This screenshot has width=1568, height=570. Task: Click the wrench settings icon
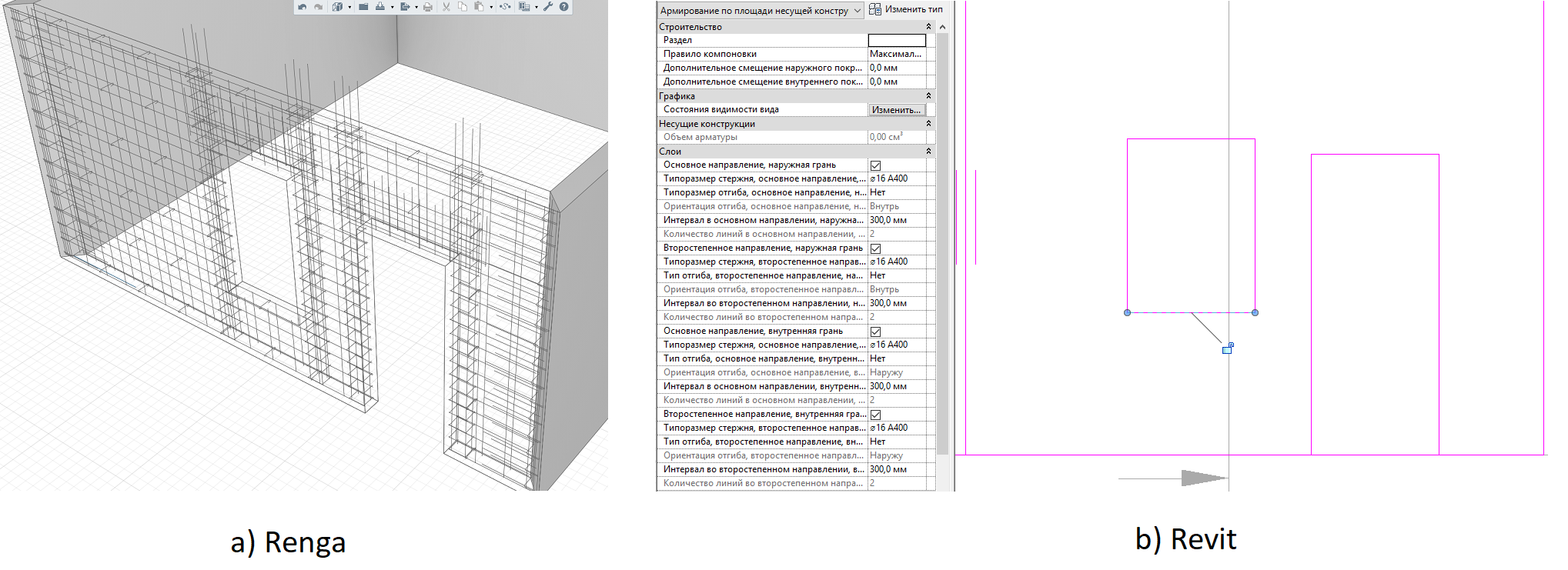(548, 7)
